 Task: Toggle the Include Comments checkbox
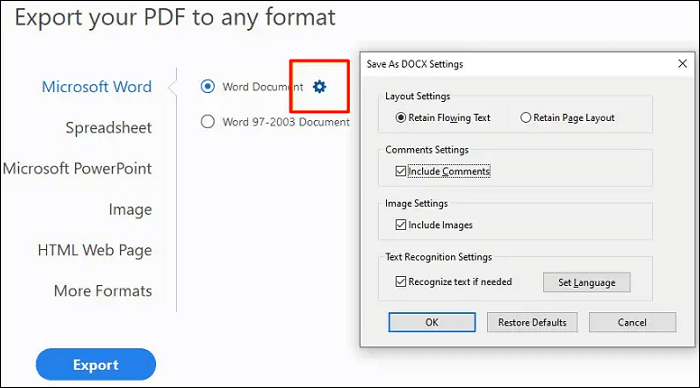point(400,171)
